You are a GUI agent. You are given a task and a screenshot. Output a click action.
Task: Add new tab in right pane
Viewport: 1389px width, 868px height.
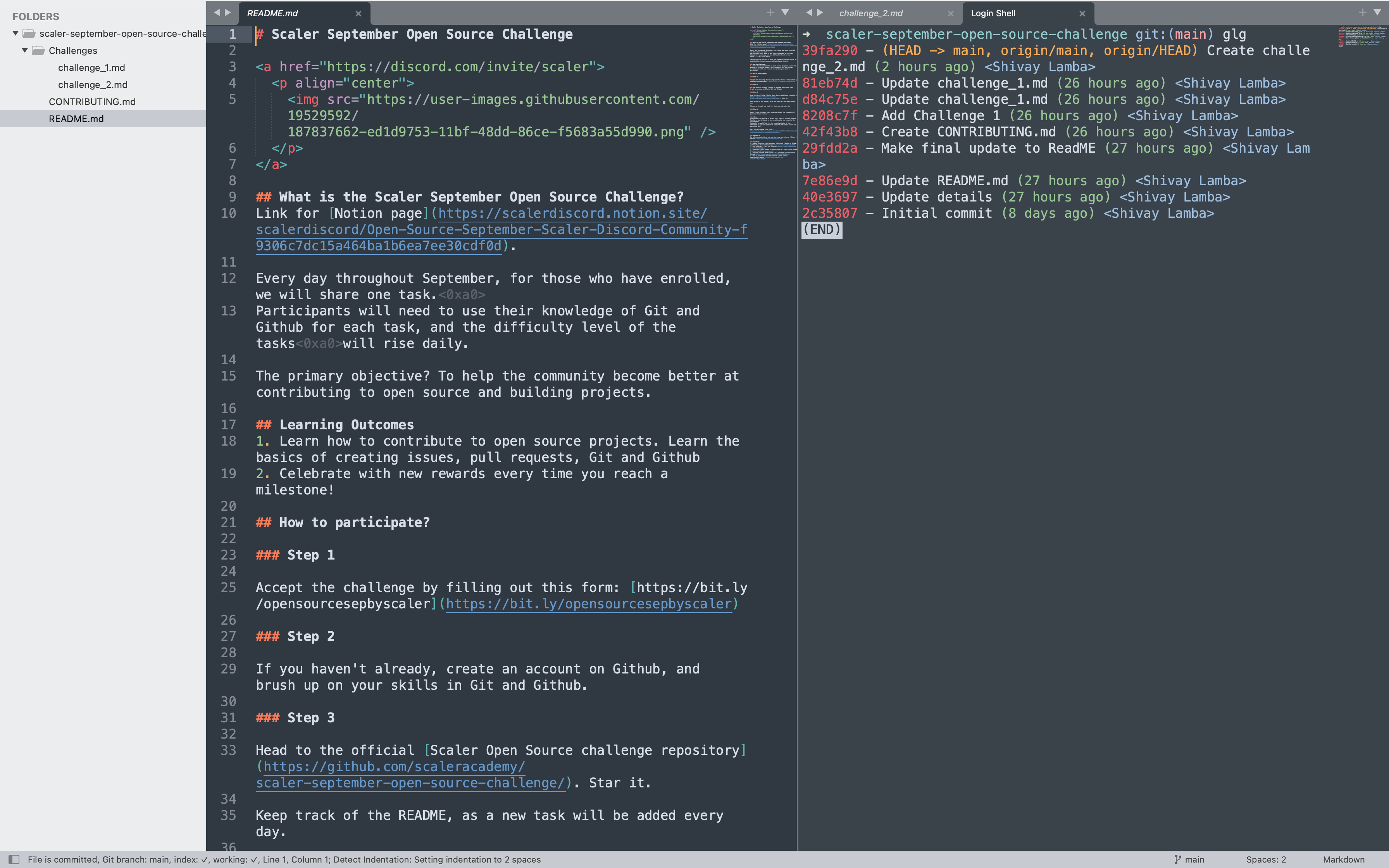[1363, 12]
